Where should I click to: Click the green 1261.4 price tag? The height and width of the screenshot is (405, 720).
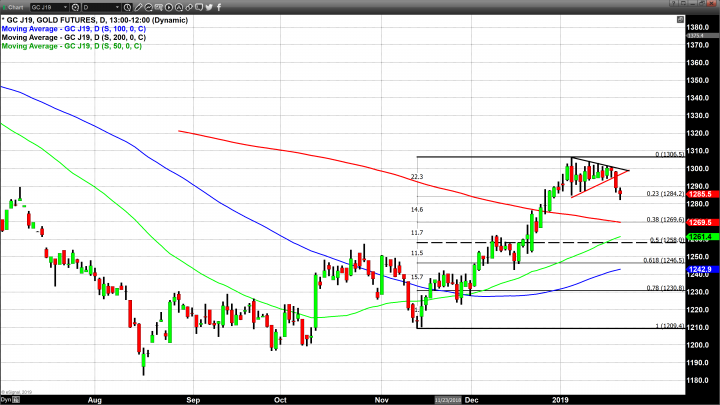pos(703,237)
